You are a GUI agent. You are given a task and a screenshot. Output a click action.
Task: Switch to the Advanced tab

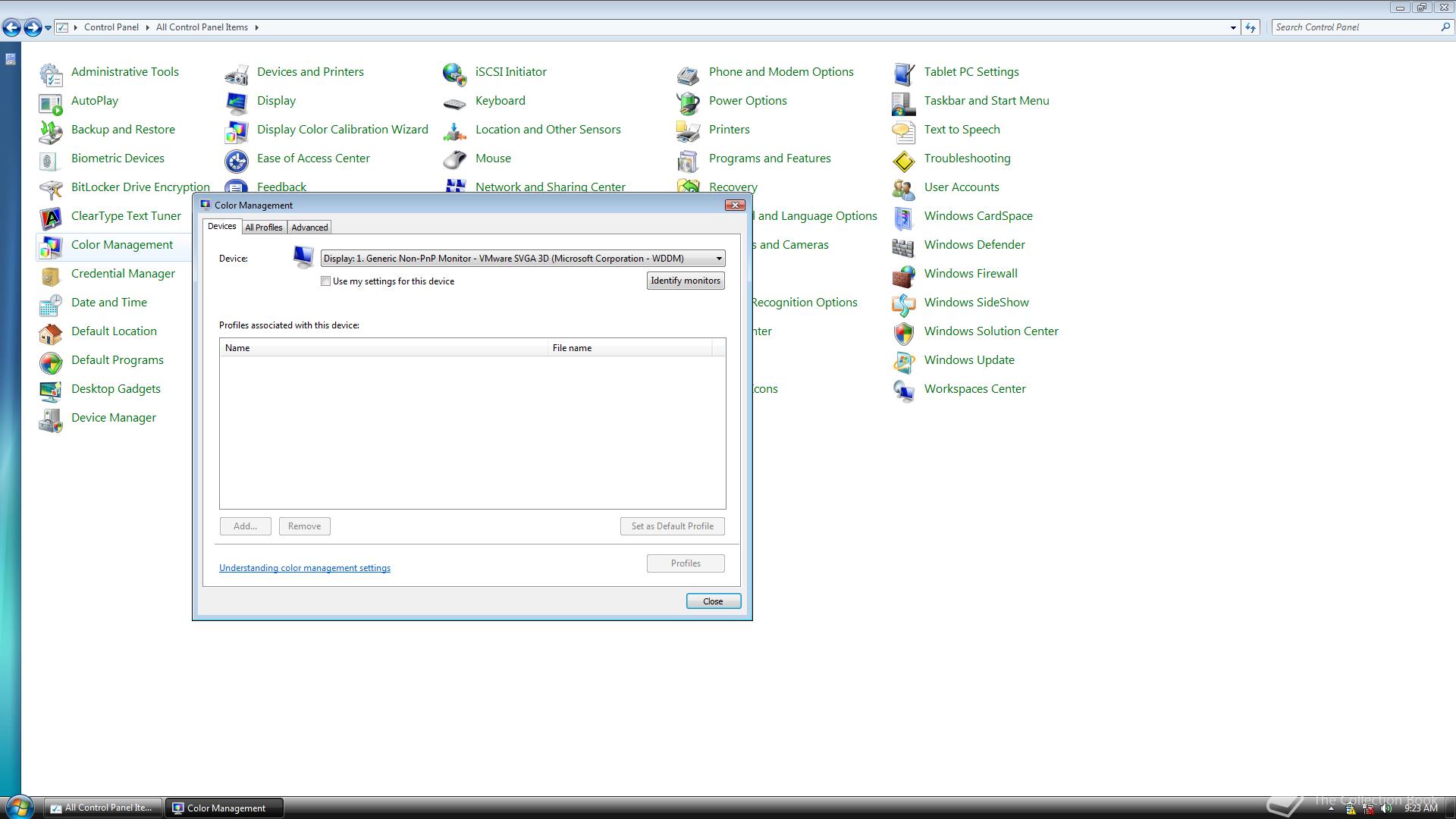pos(309,227)
